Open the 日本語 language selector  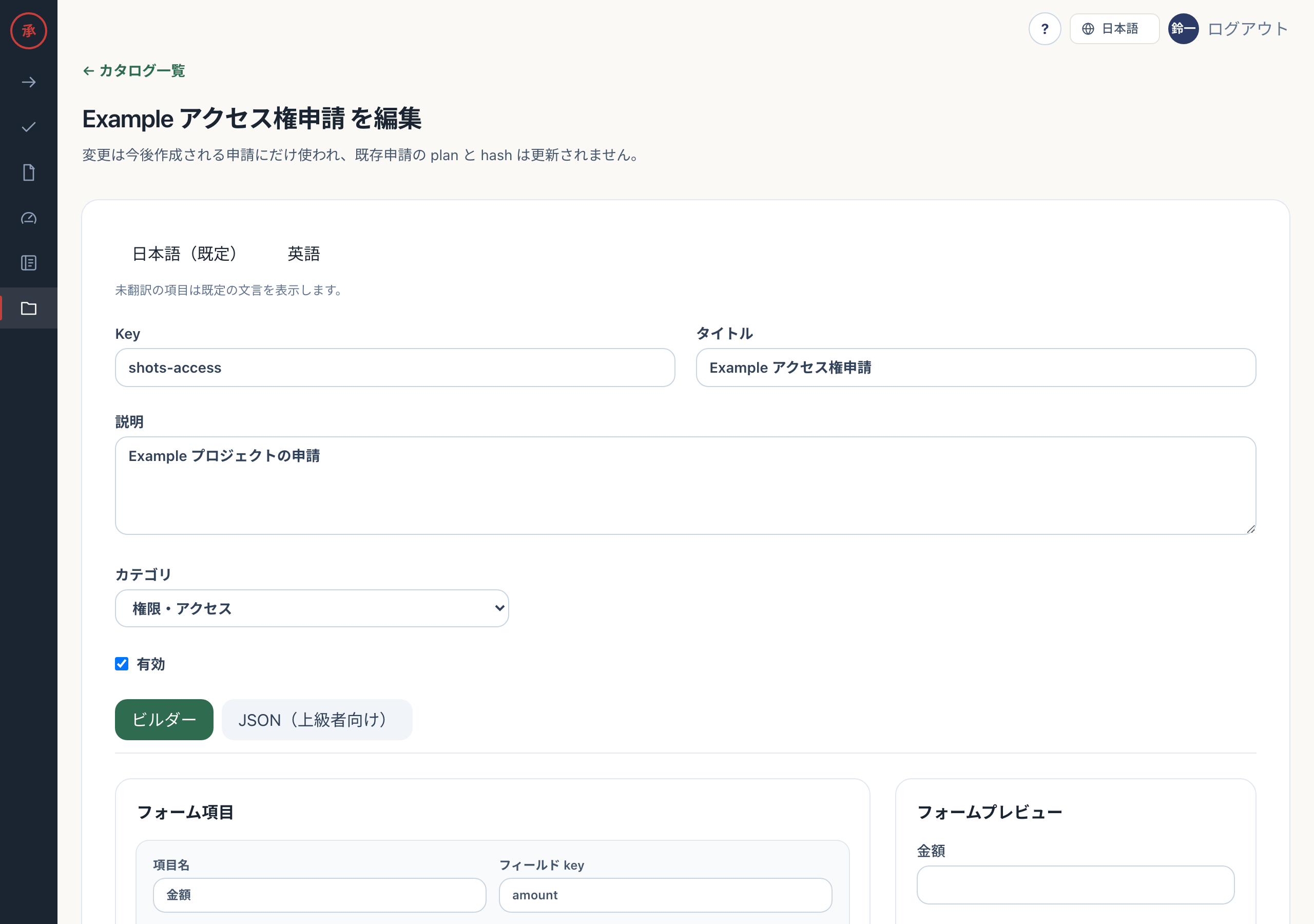[1114, 29]
